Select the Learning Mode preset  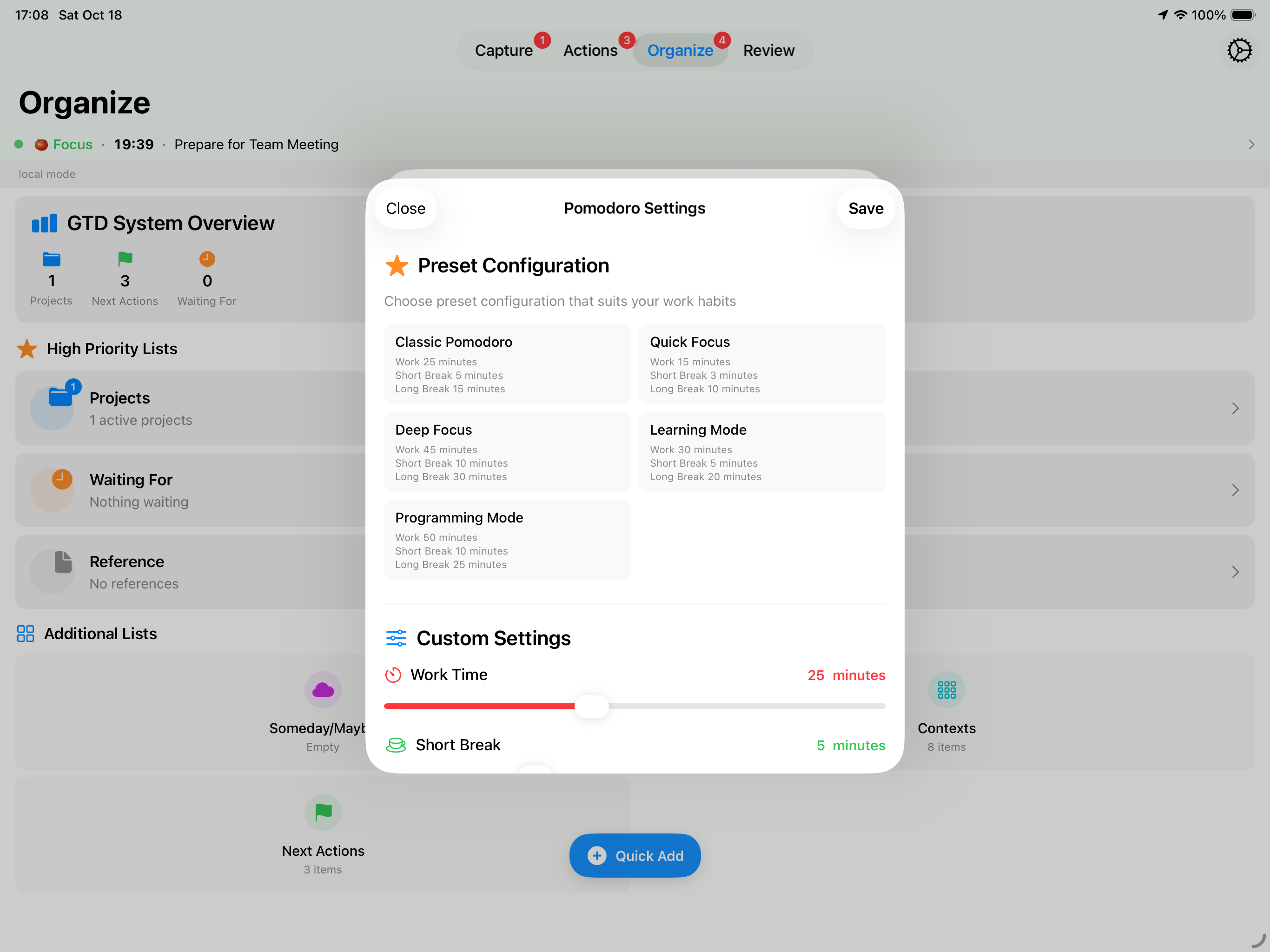click(x=762, y=452)
